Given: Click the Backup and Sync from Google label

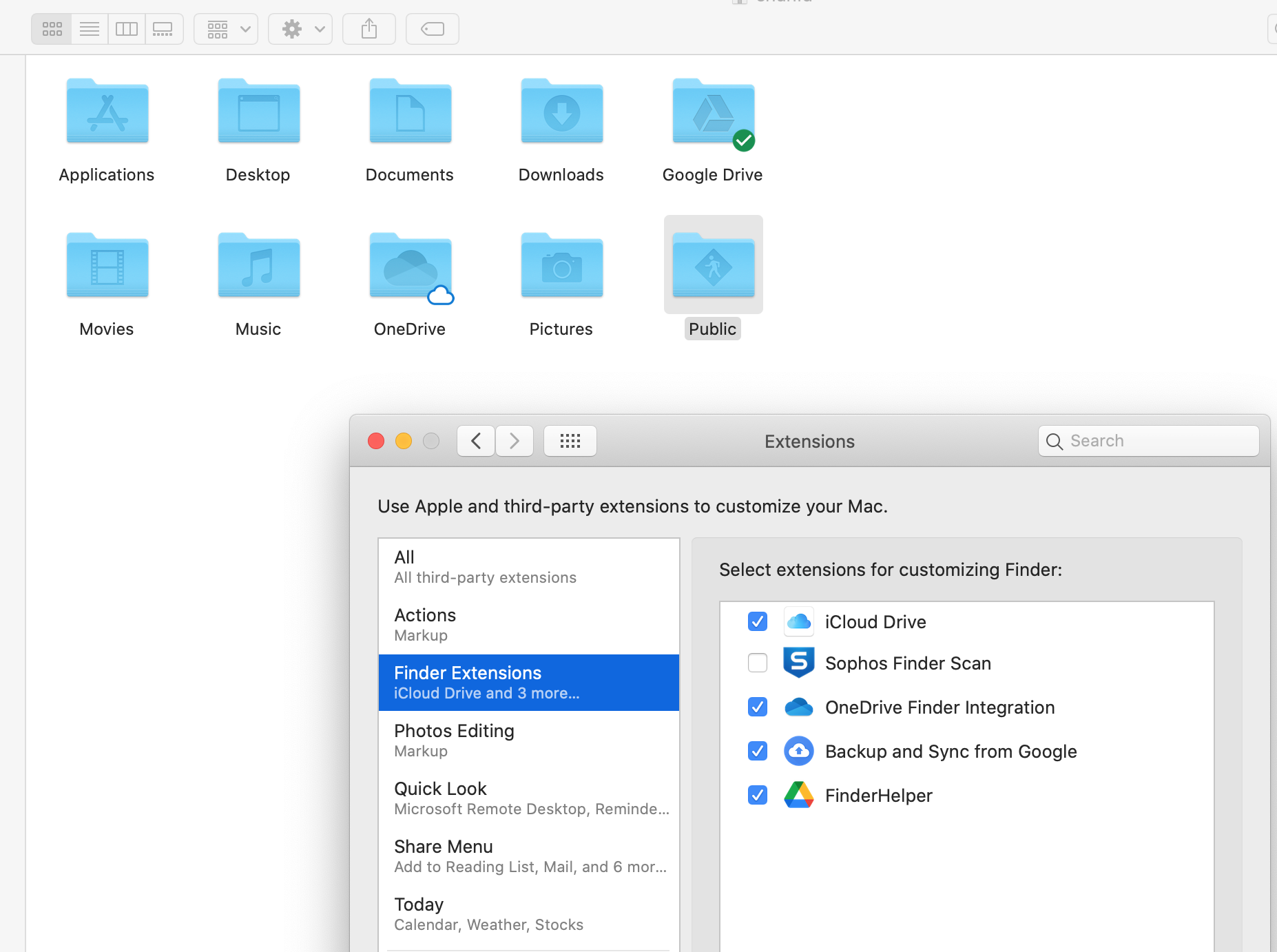Looking at the screenshot, I should [951, 752].
